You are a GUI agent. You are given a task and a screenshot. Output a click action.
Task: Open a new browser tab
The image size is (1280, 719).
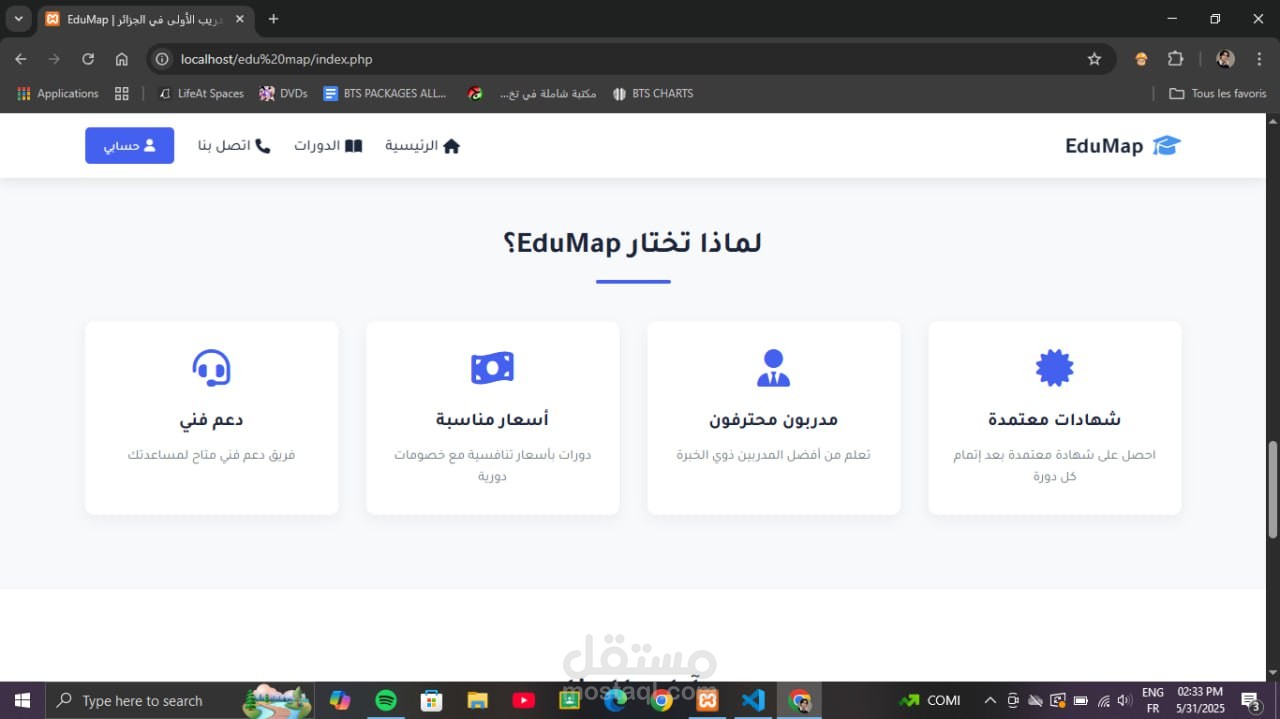(x=273, y=19)
